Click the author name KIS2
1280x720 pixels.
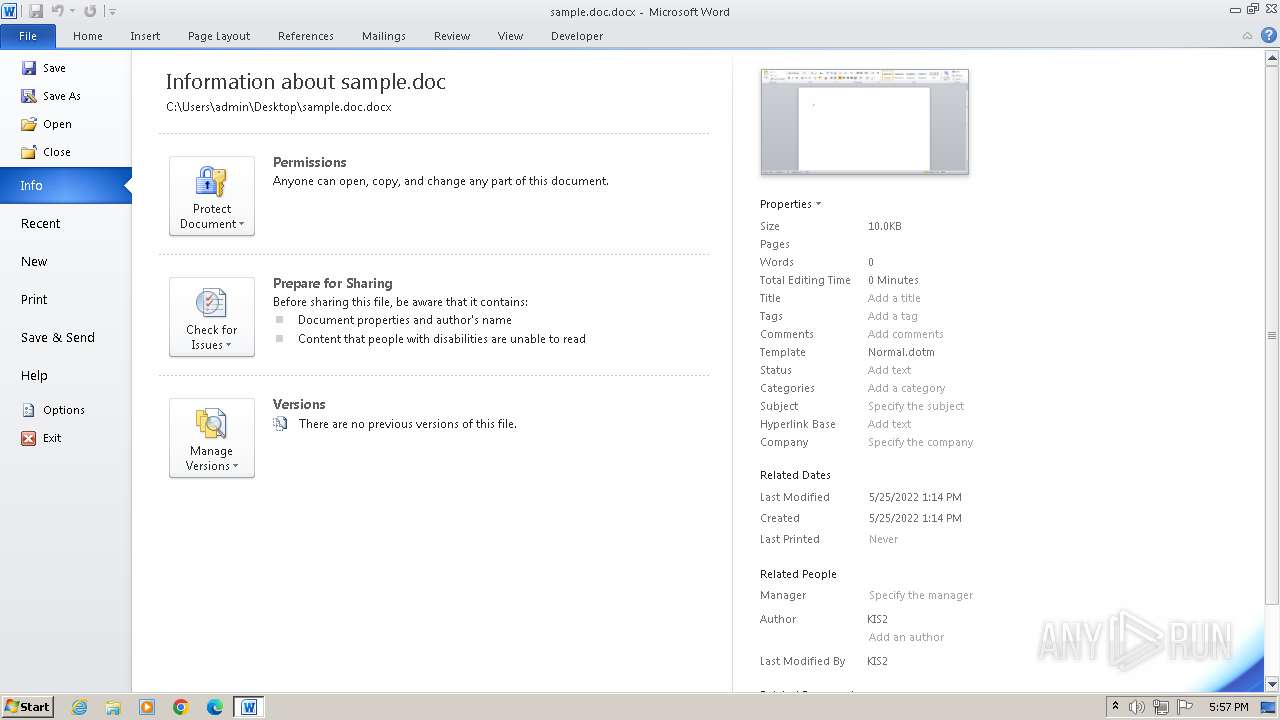pyautogui.click(x=877, y=619)
